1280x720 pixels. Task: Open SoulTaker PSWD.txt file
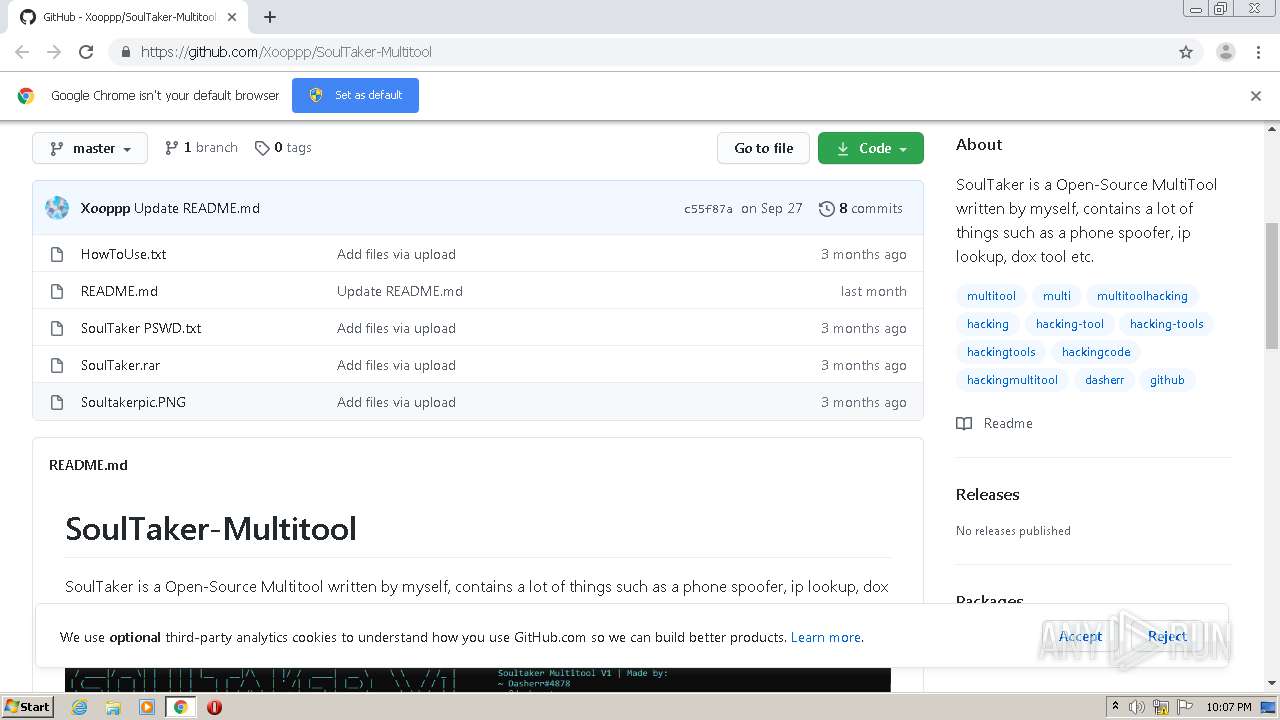tap(141, 328)
